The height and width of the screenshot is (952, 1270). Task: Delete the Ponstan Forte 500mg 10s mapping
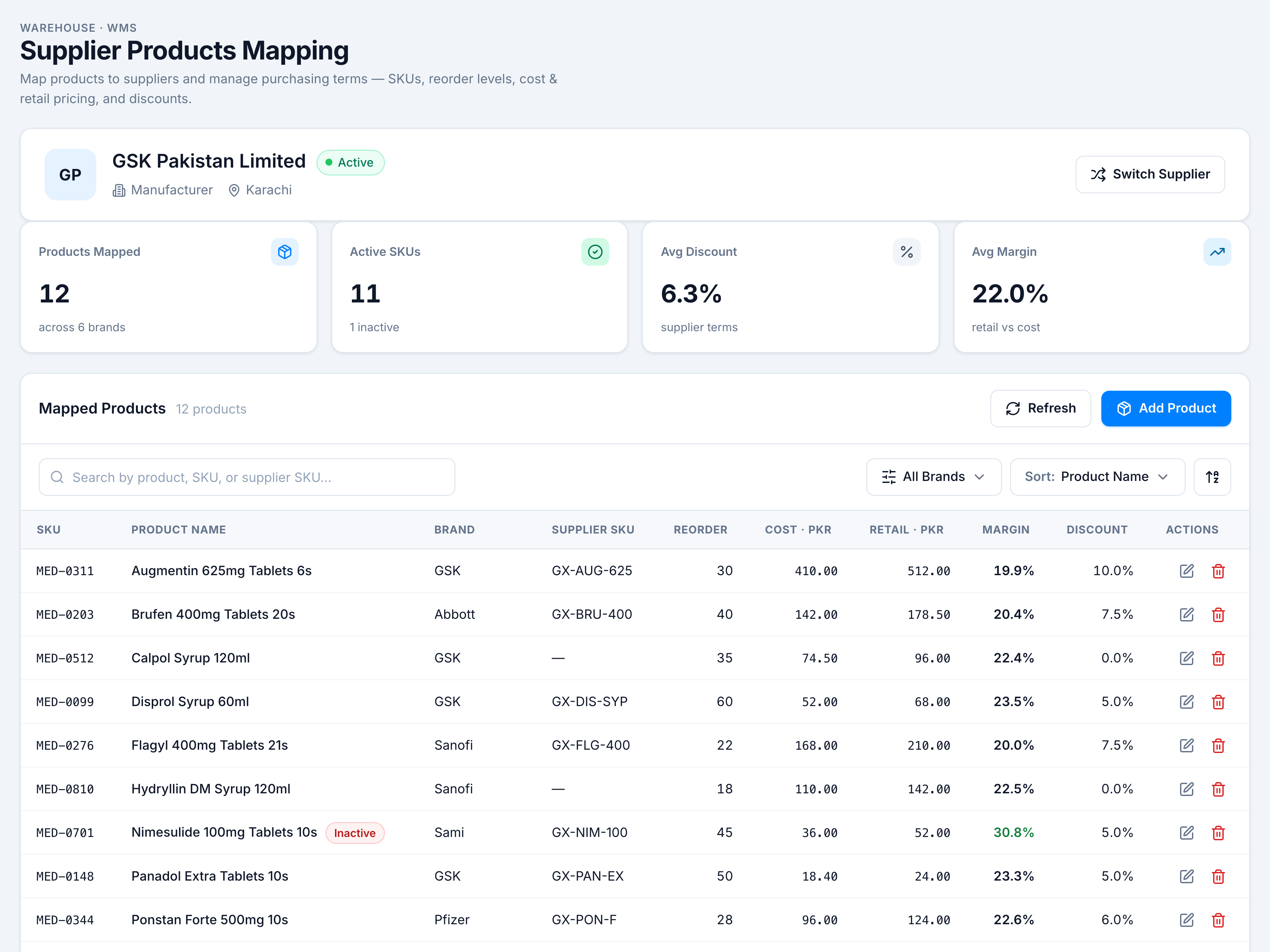point(1218,920)
